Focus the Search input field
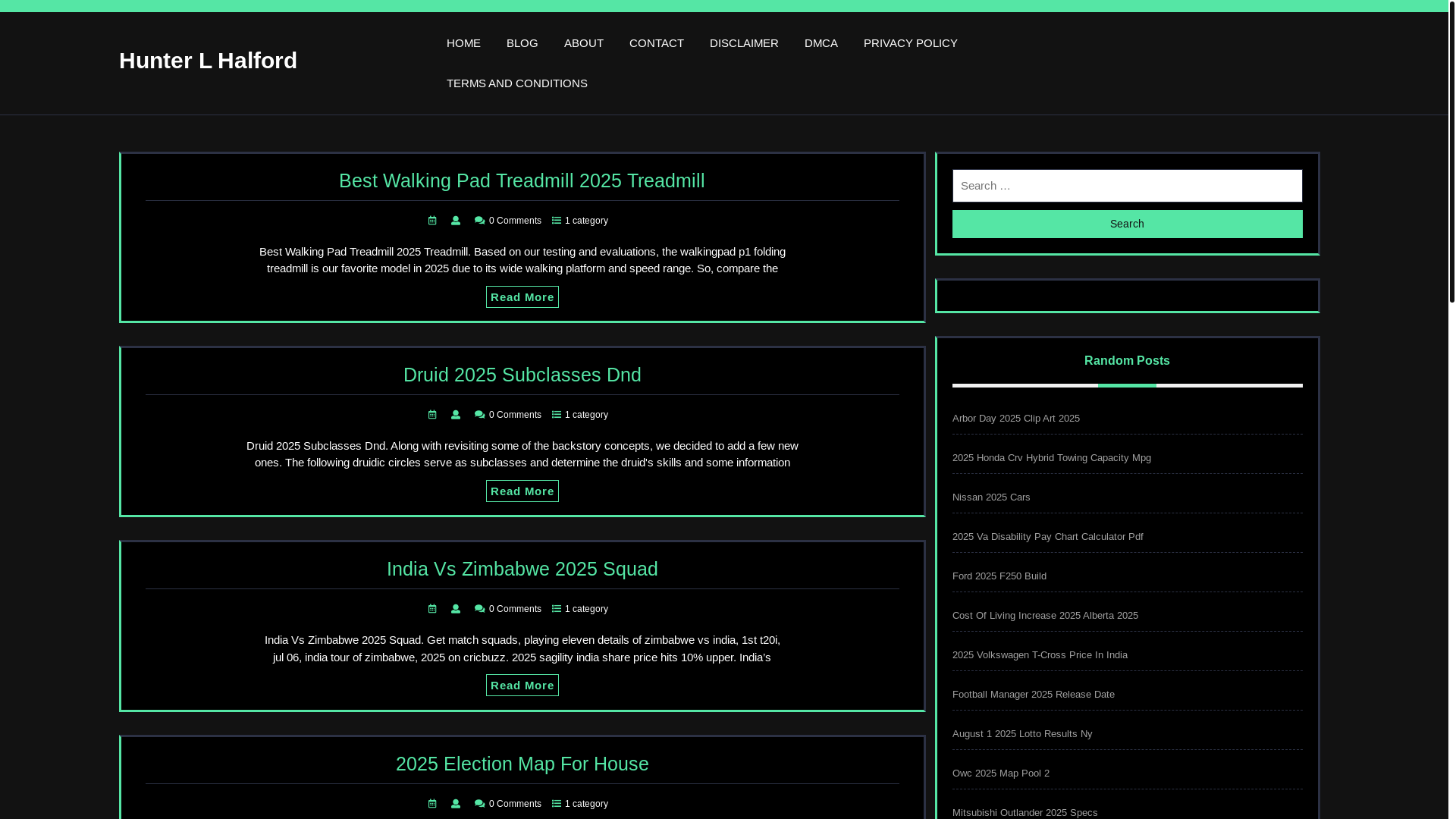 coord(1127,186)
